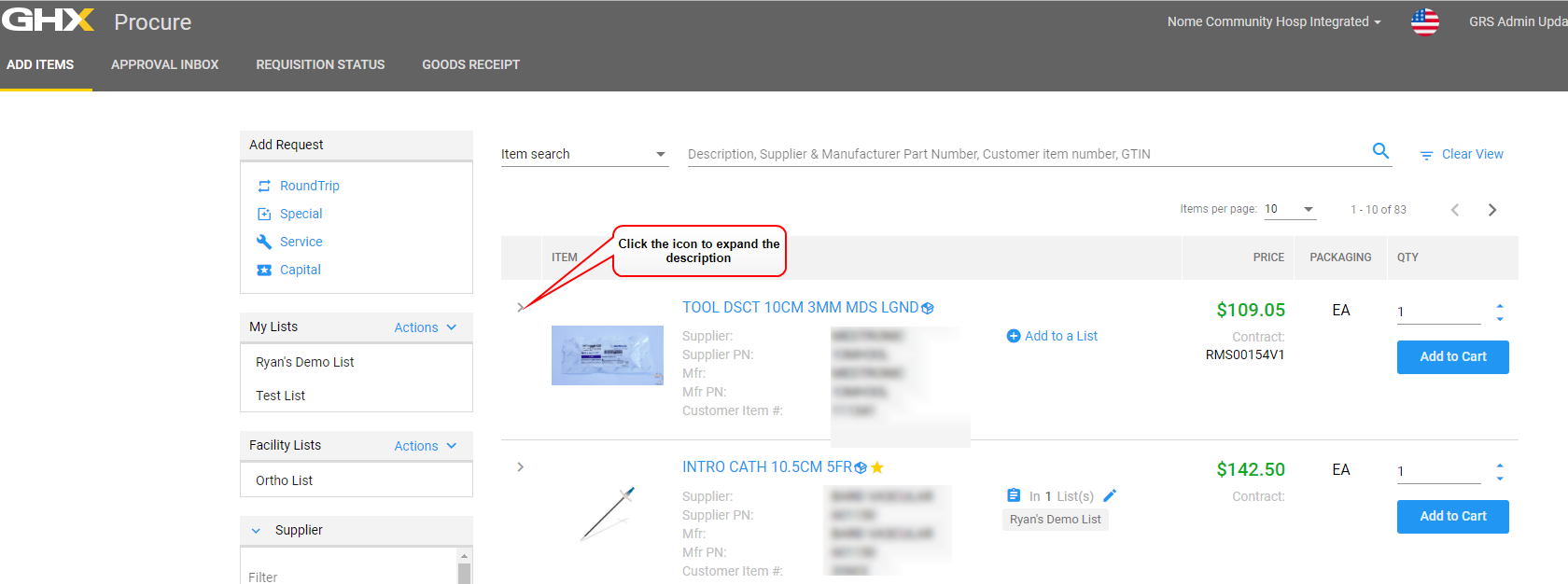Click the ITEM column header
The image size is (1568, 584).
click(x=565, y=257)
